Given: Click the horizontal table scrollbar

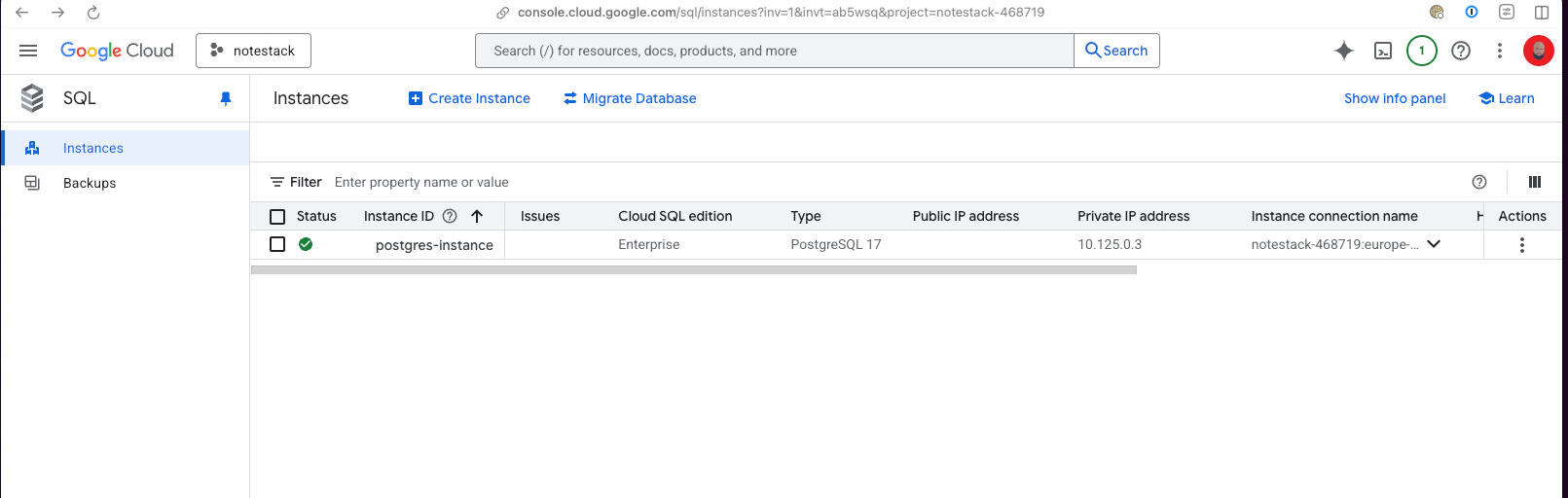Looking at the screenshot, I should 694,270.
